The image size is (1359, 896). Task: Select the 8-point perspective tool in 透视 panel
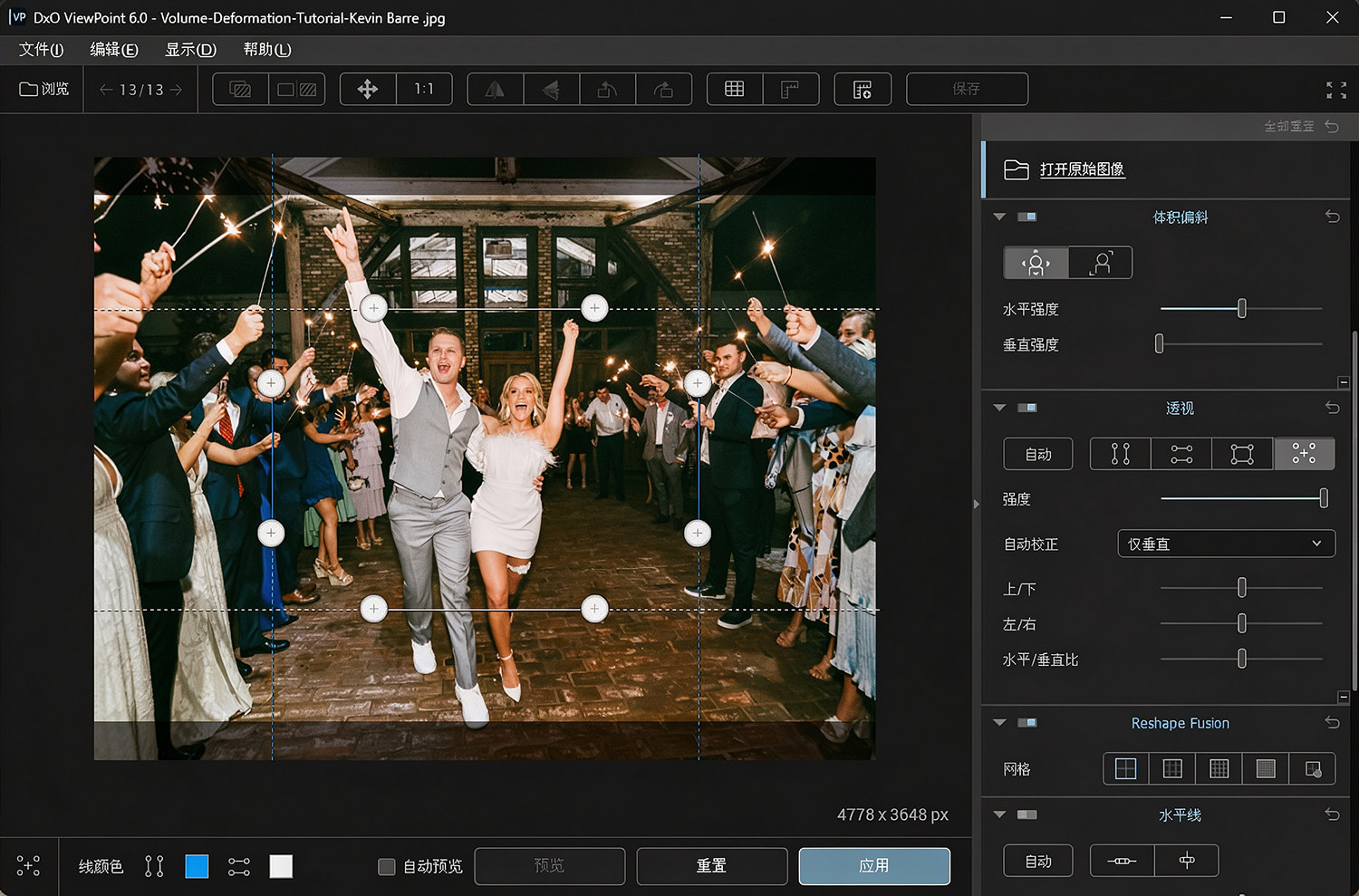pyautogui.click(x=1305, y=454)
